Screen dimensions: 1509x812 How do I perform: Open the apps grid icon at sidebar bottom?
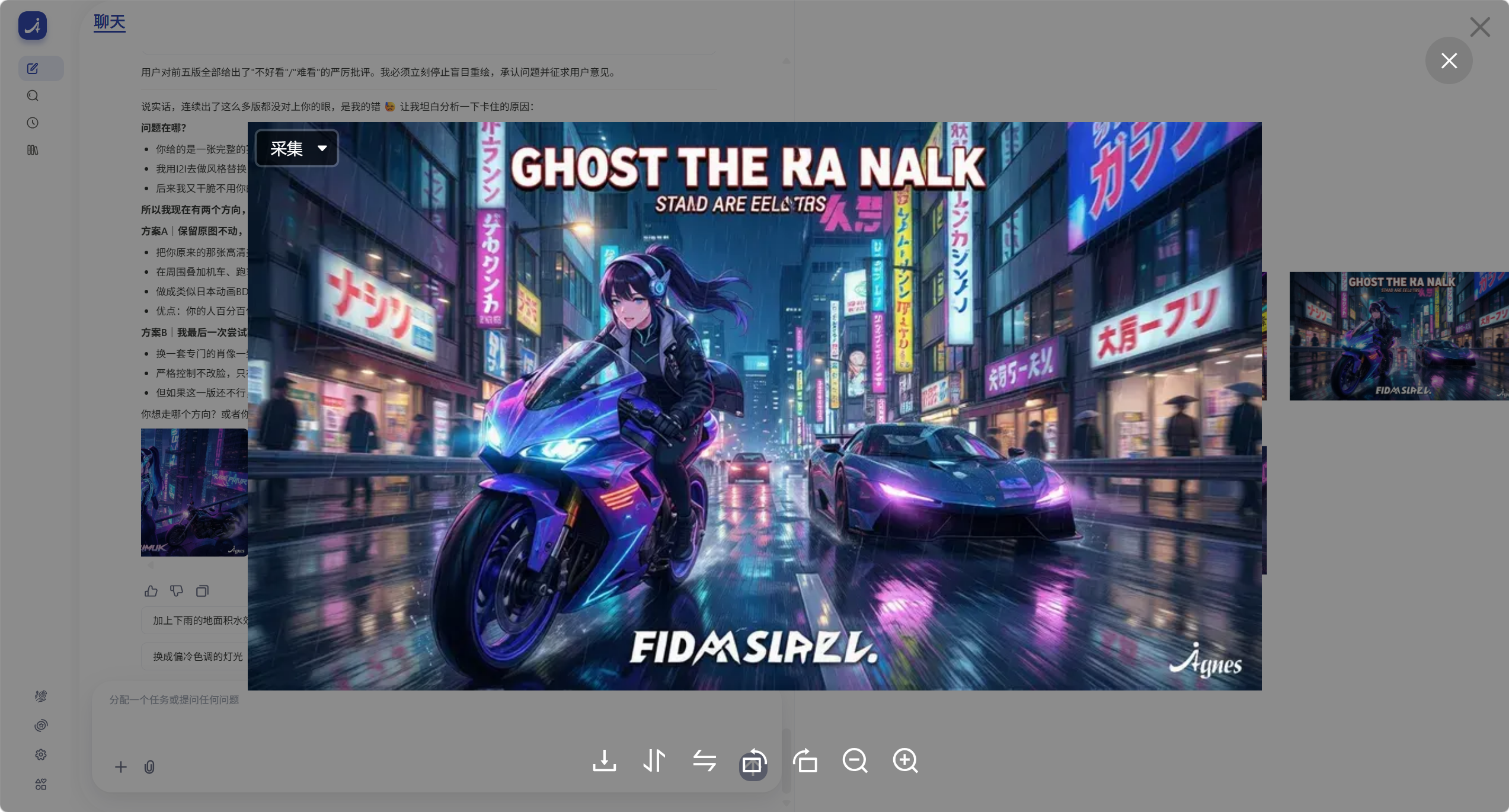[x=40, y=784]
